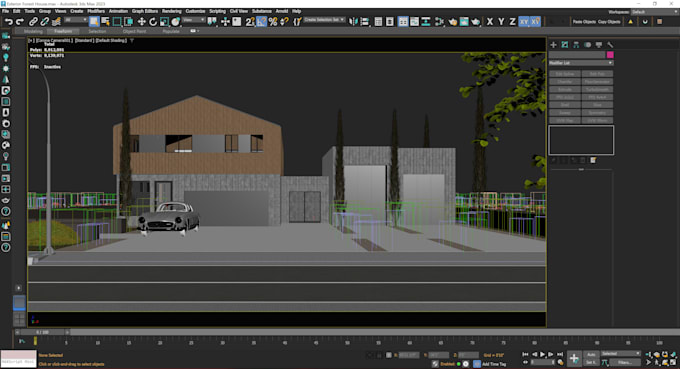The image size is (680, 369).
Task: Click the Undo arrow icon
Action: click(8, 22)
